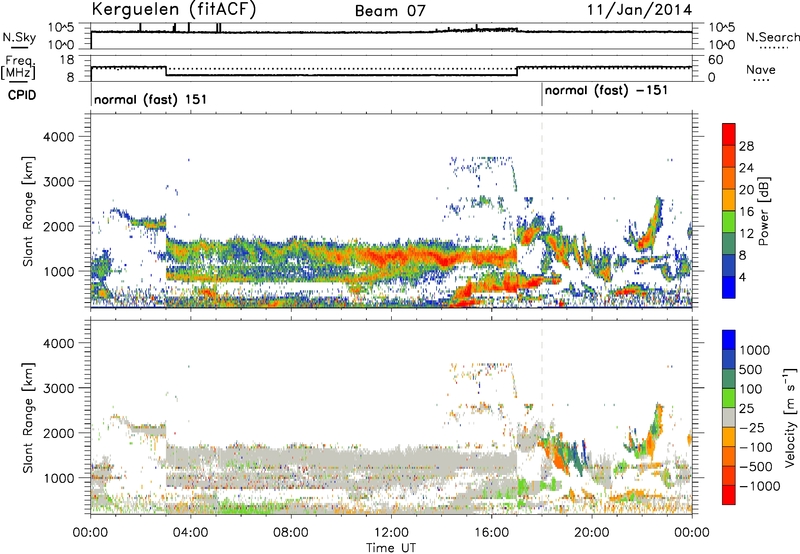Click the date '11/Jan/2014'
This screenshot has height=554, width=800.
pos(639,10)
